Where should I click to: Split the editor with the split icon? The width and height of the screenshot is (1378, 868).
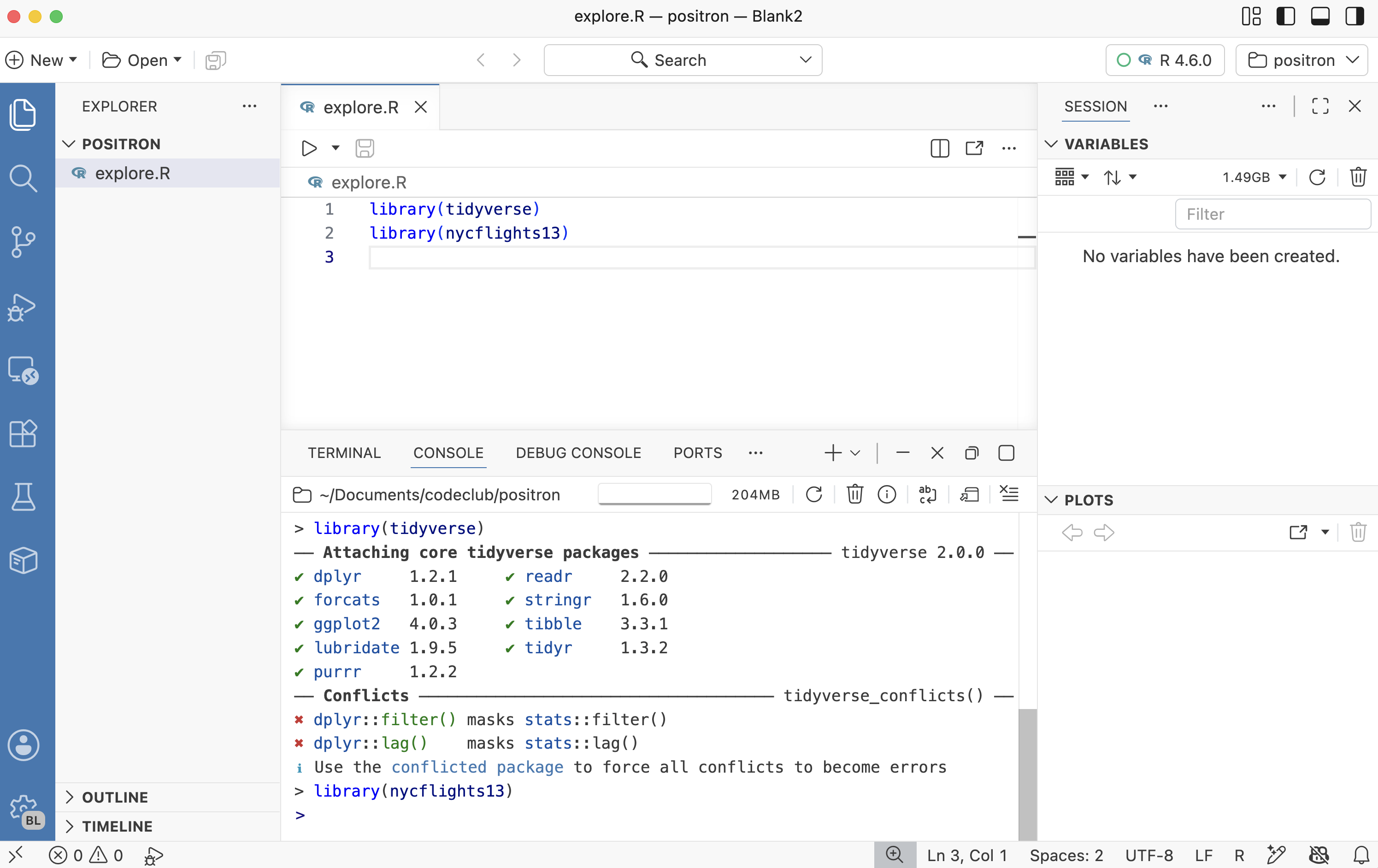click(x=940, y=148)
